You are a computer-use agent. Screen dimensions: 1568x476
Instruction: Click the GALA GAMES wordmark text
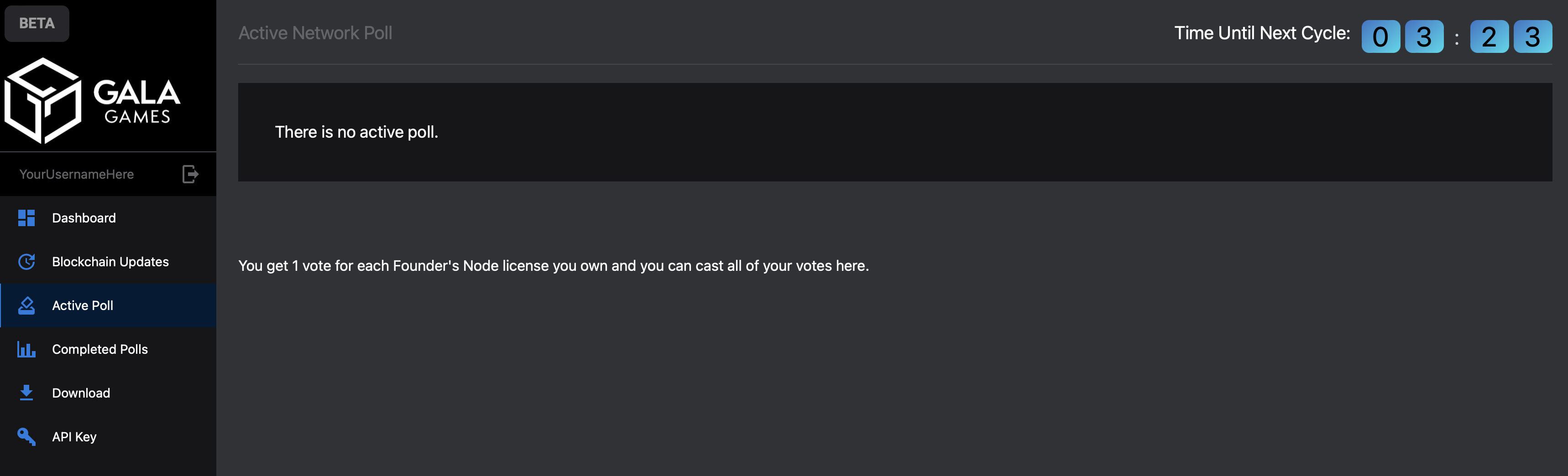(x=137, y=102)
